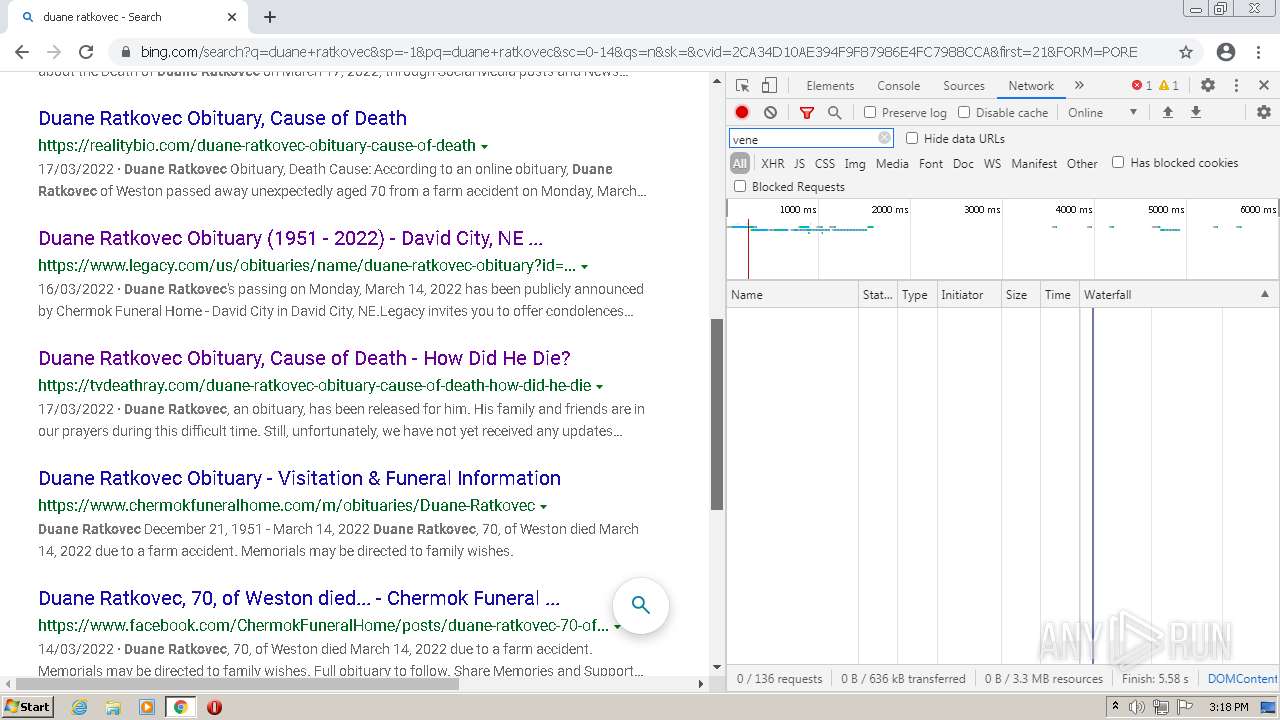The height and width of the screenshot is (720, 1280).
Task: Filter requests by Doc
Action: [963, 163]
